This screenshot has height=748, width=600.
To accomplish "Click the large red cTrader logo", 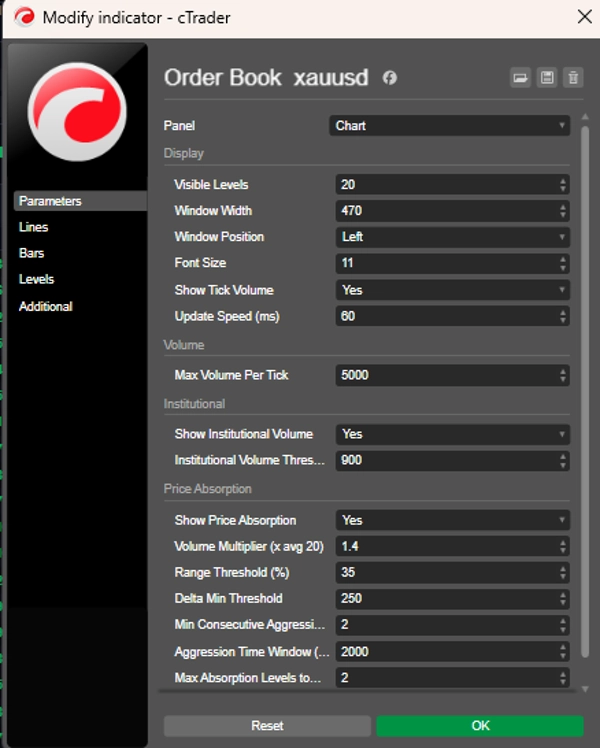I will [77, 112].
